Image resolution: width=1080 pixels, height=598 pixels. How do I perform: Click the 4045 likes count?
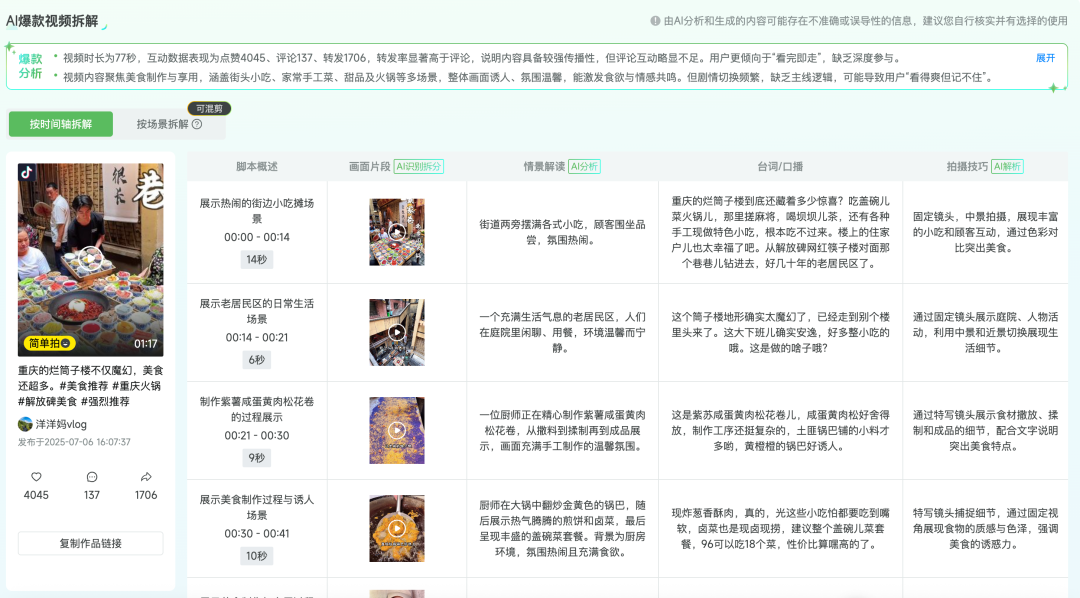37,495
